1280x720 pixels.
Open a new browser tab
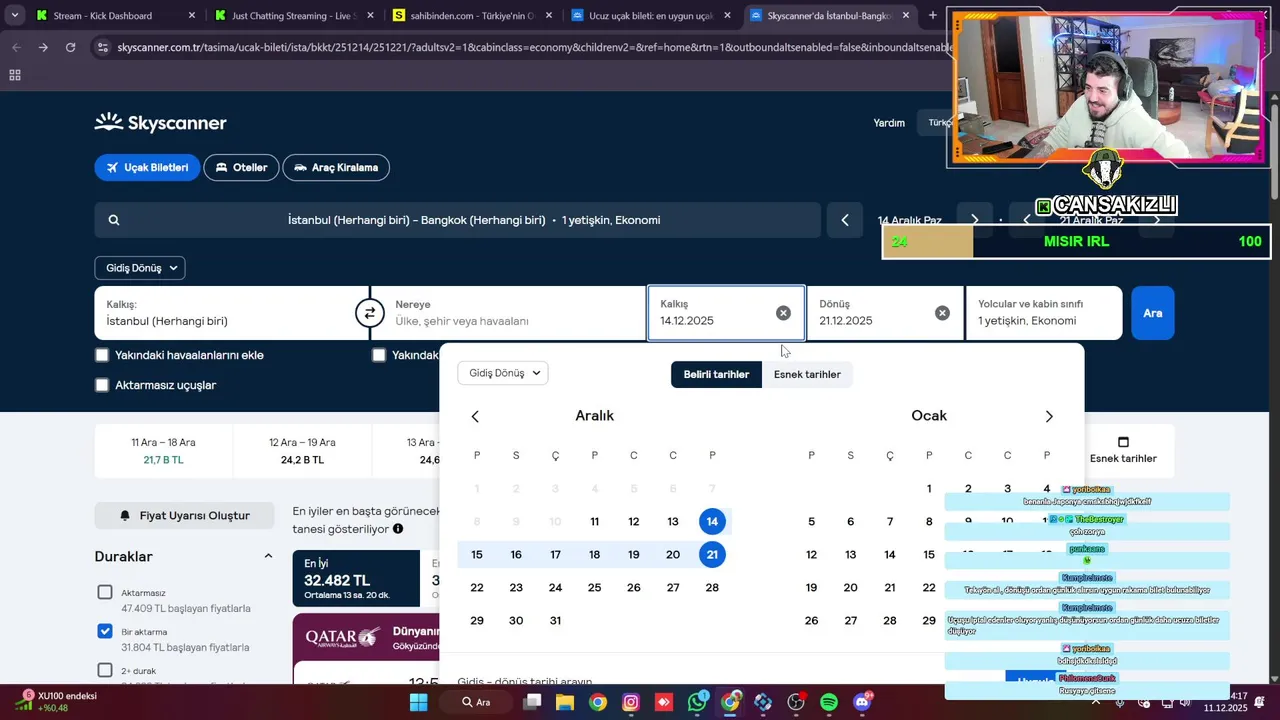[933, 15]
